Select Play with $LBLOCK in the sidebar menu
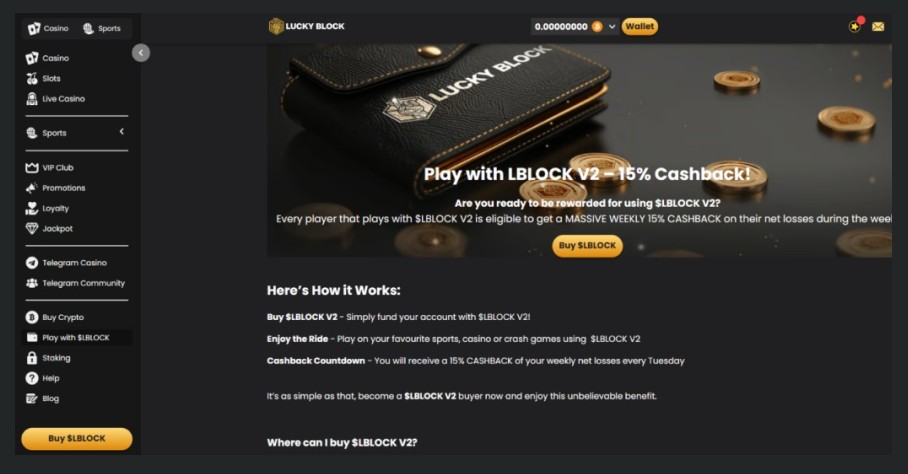This screenshot has height=474, width=908. pyautogui.click(x=76, y=337)
